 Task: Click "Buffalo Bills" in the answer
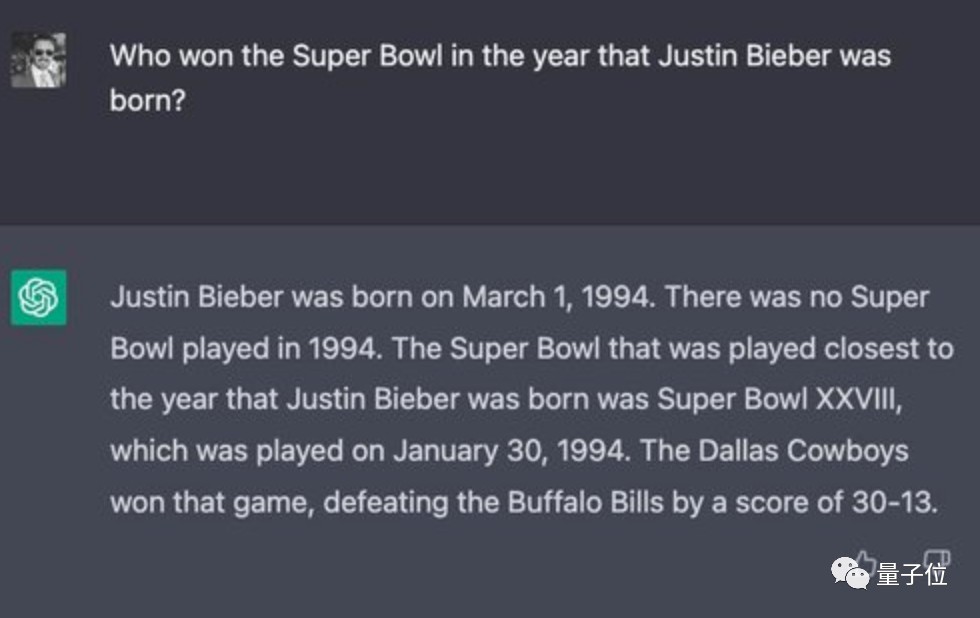(x=585, y=501)
